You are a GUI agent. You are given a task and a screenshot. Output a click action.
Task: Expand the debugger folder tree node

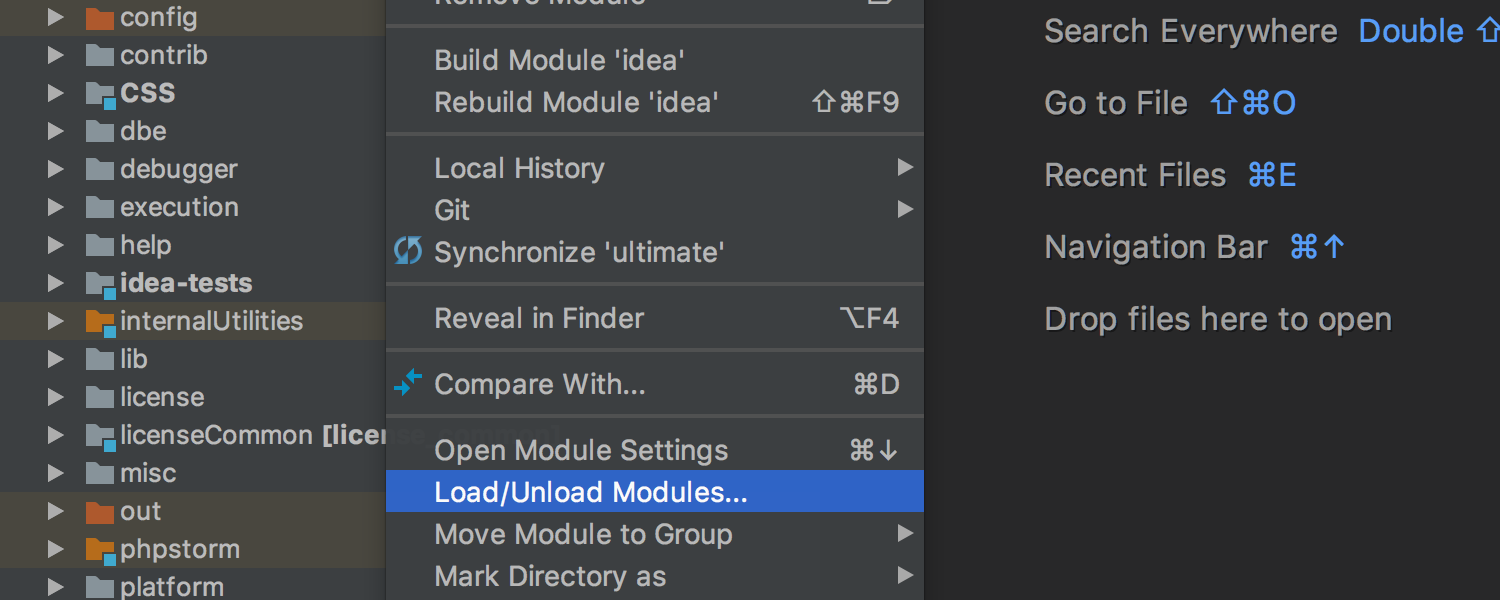point(56,170)
